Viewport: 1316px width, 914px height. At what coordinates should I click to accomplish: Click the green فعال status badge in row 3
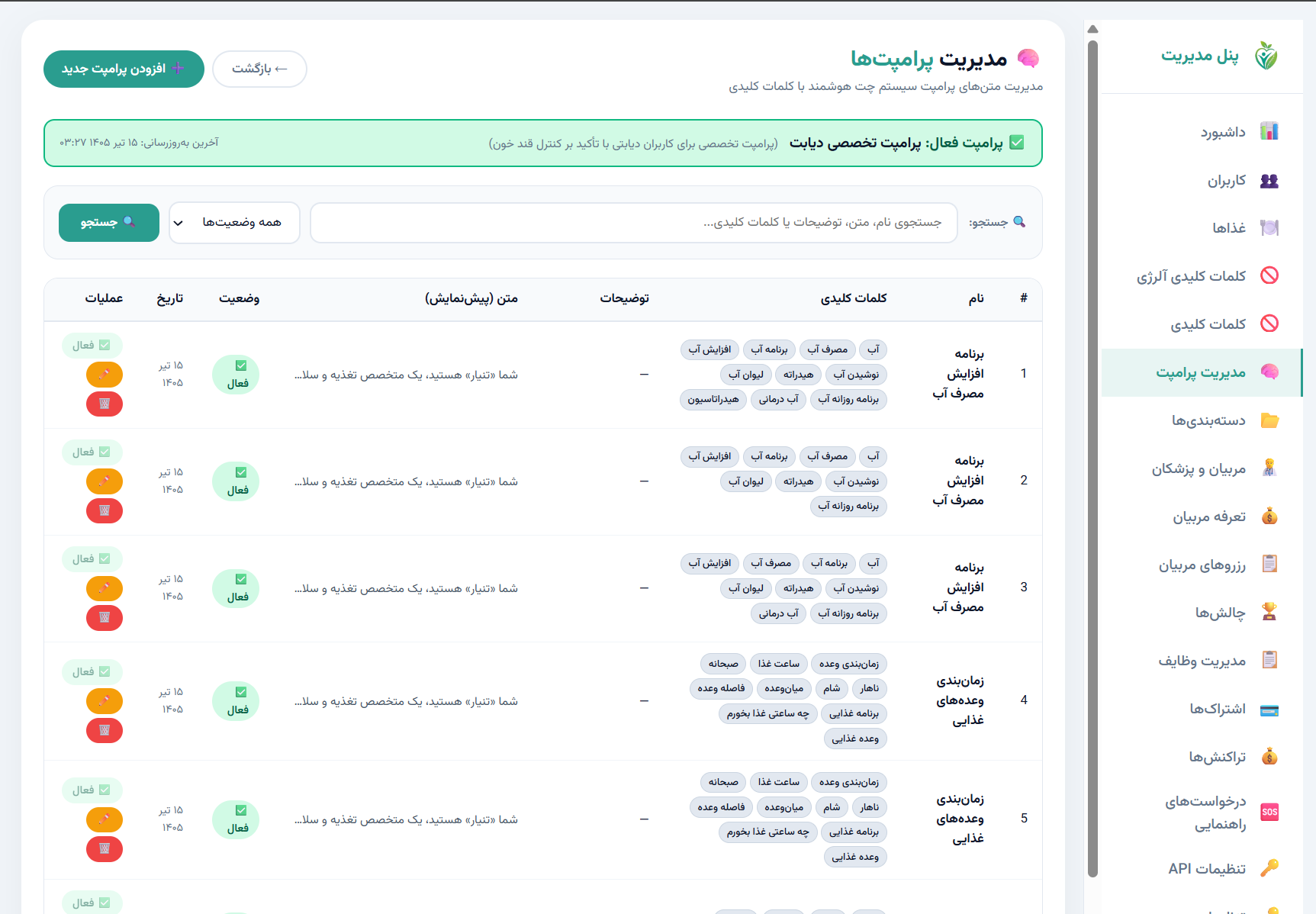click(x=236, y=588)
